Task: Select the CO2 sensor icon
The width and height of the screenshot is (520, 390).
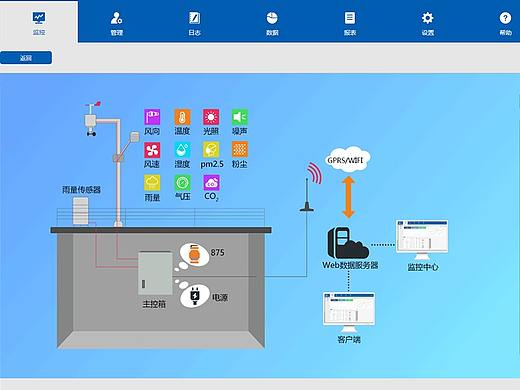Action: click(x=211, y=182)
